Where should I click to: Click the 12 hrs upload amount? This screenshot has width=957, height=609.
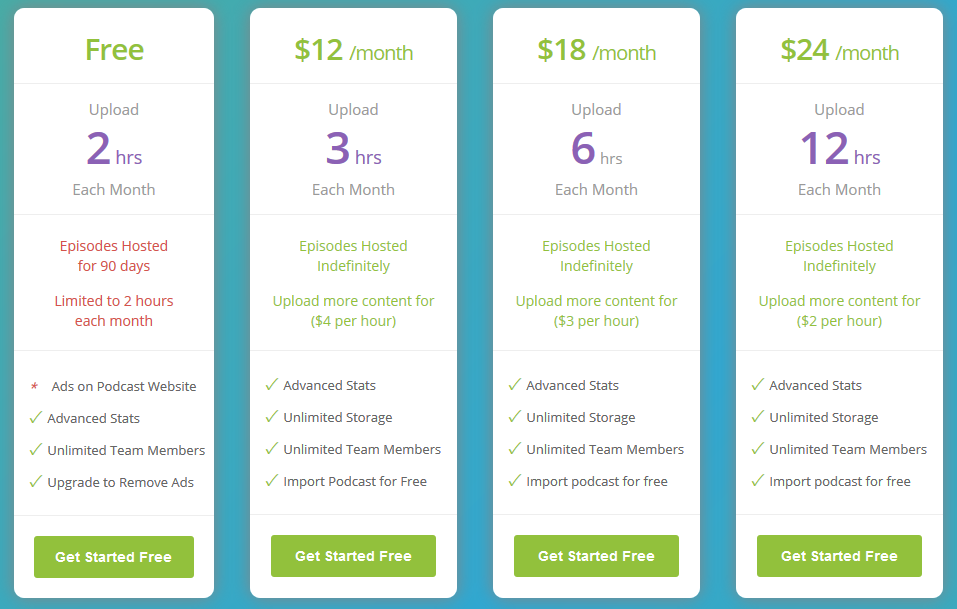pyautogui.click(x=839, y=150)
